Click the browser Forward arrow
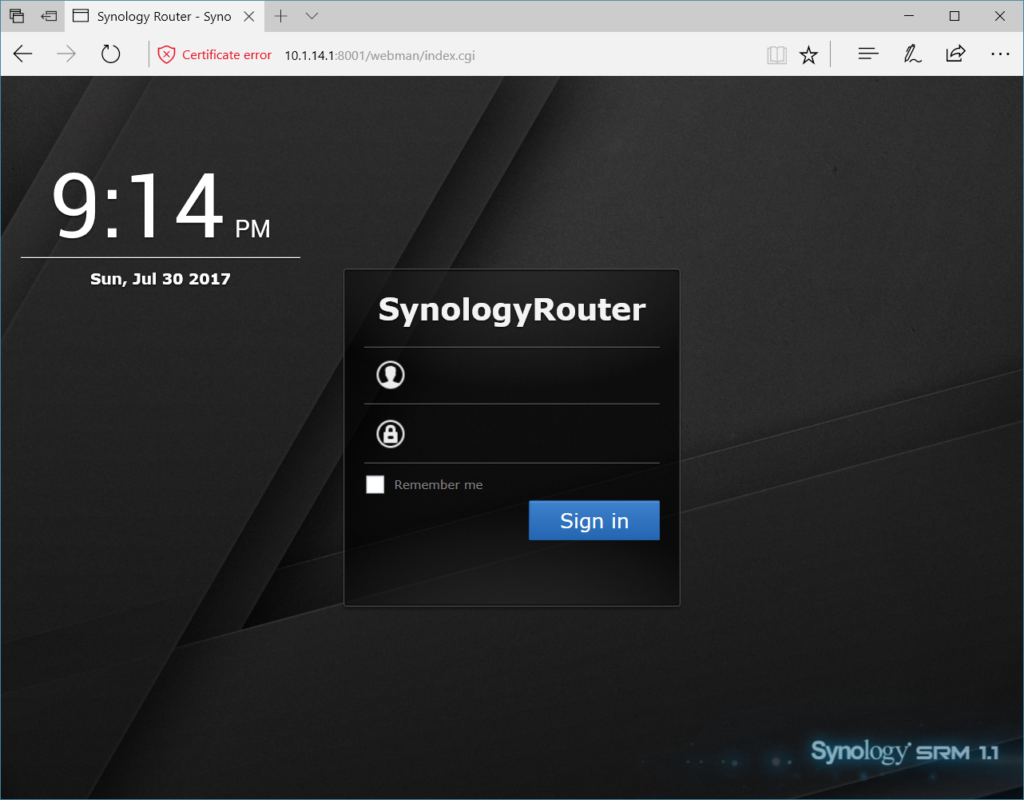Screen dimensions: 1024x800 tap(67, 54)
